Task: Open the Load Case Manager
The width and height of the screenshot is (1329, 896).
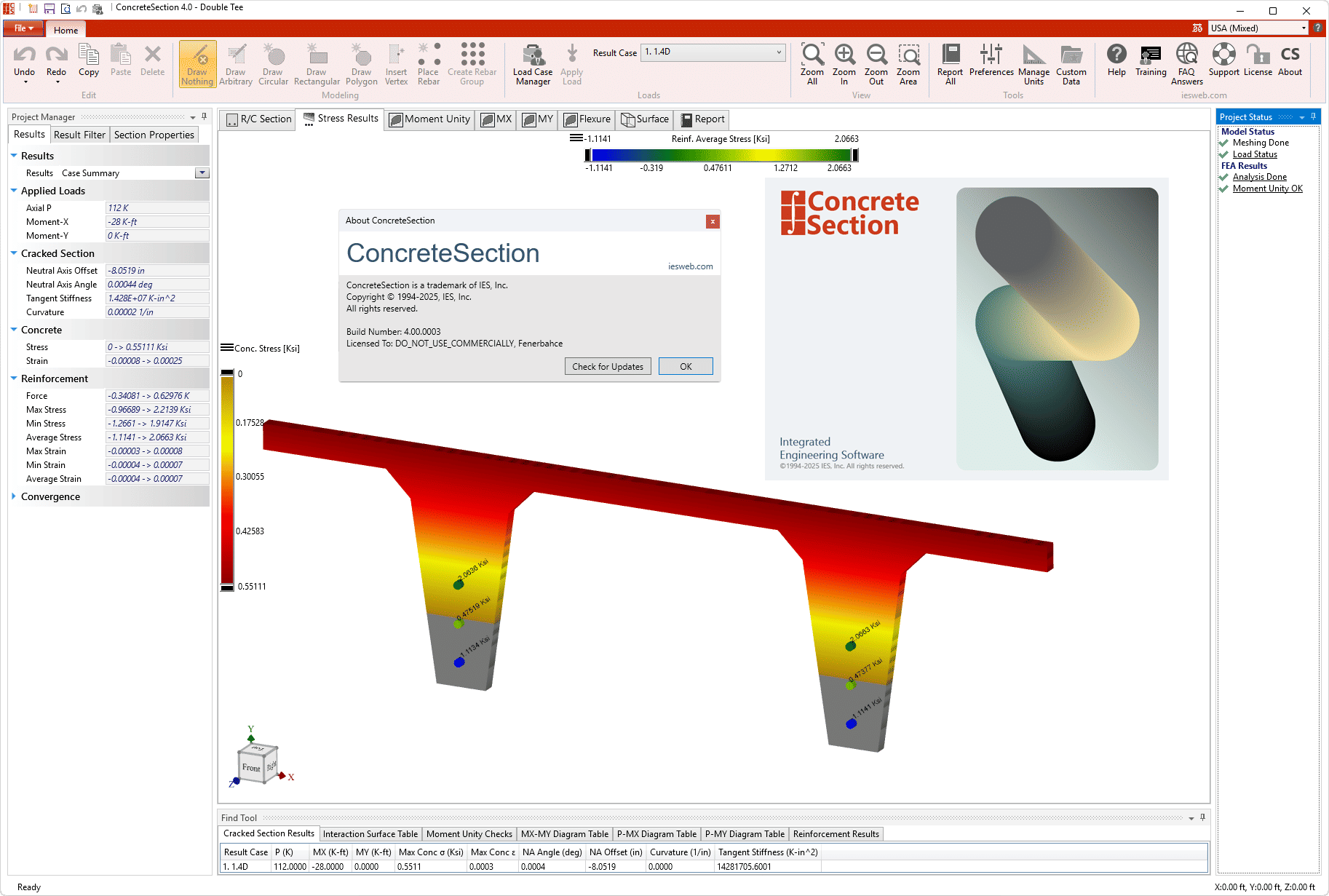Action: [532, 65]
